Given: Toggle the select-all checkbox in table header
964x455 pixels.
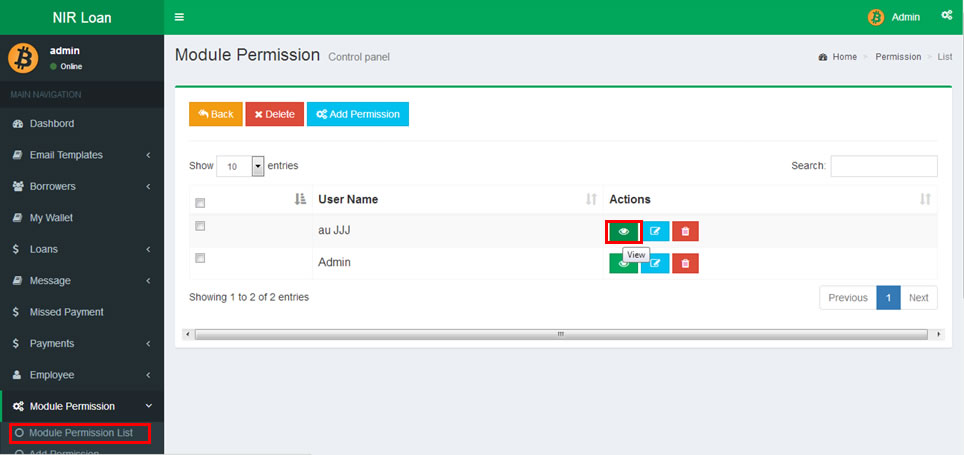Looking at the screenshot, I should click(x=200, y=202).
